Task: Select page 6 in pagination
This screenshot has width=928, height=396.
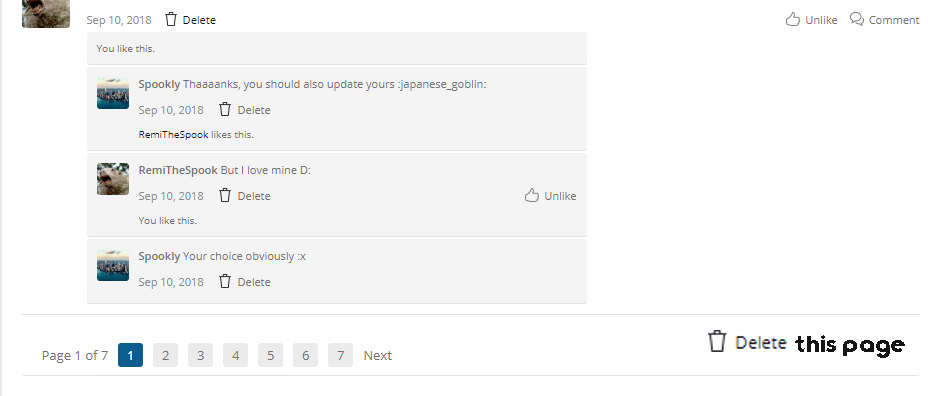Action: point(305,355)
